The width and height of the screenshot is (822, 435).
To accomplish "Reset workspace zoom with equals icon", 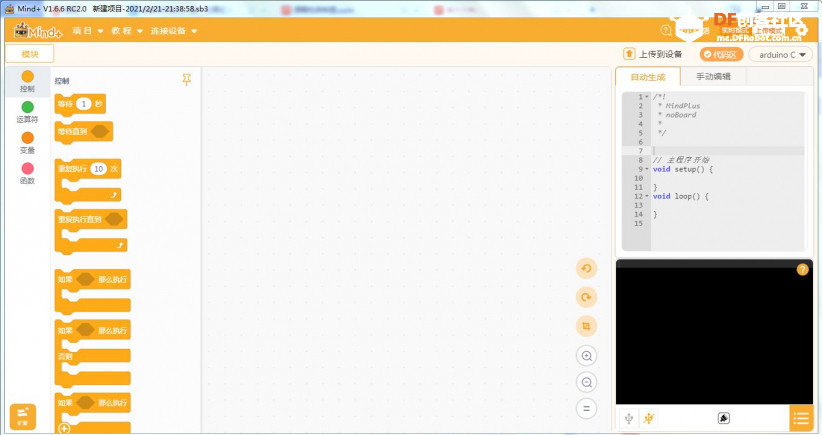I will pos(587,408).
